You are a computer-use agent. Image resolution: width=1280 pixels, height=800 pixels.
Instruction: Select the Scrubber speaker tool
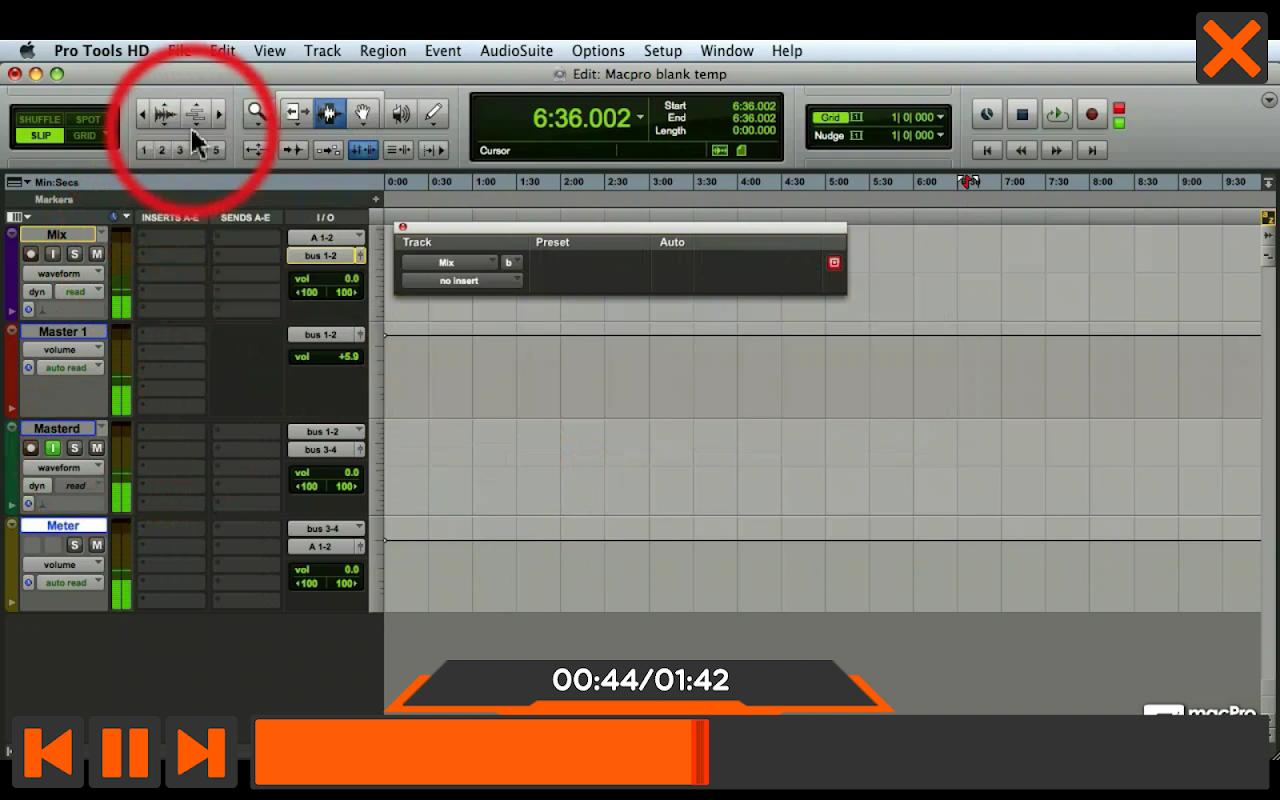(400, 114)
